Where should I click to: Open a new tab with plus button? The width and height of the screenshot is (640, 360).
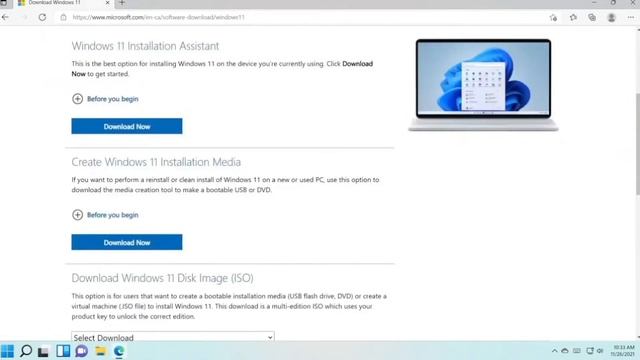click(122, 3)
